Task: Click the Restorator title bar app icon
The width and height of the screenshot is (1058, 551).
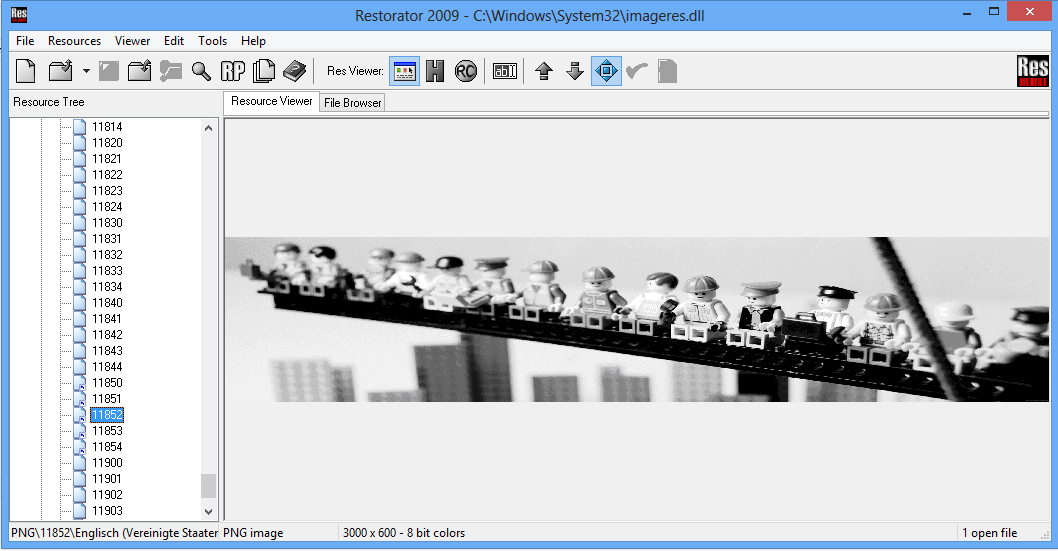Action: click(19, 14)
